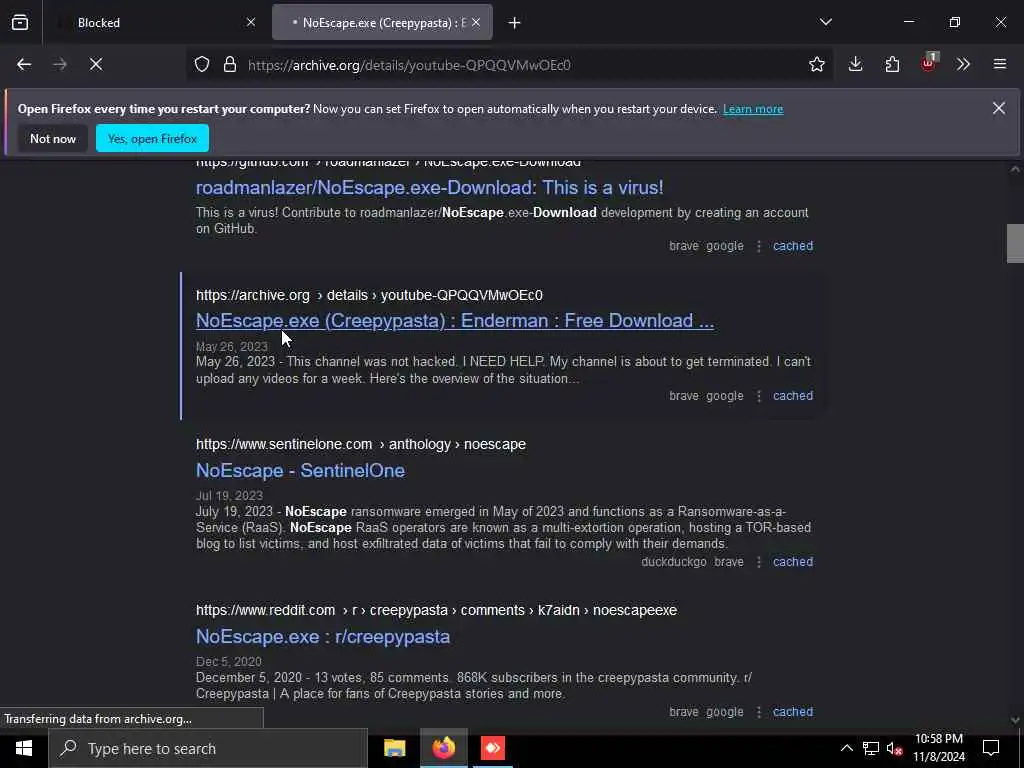The width and height of the screenshot is (1024, 768).
Task: Open roadmanlazer/NoEscape.exe-Download result
Action: pyautogui.click(x=430, y=187)
